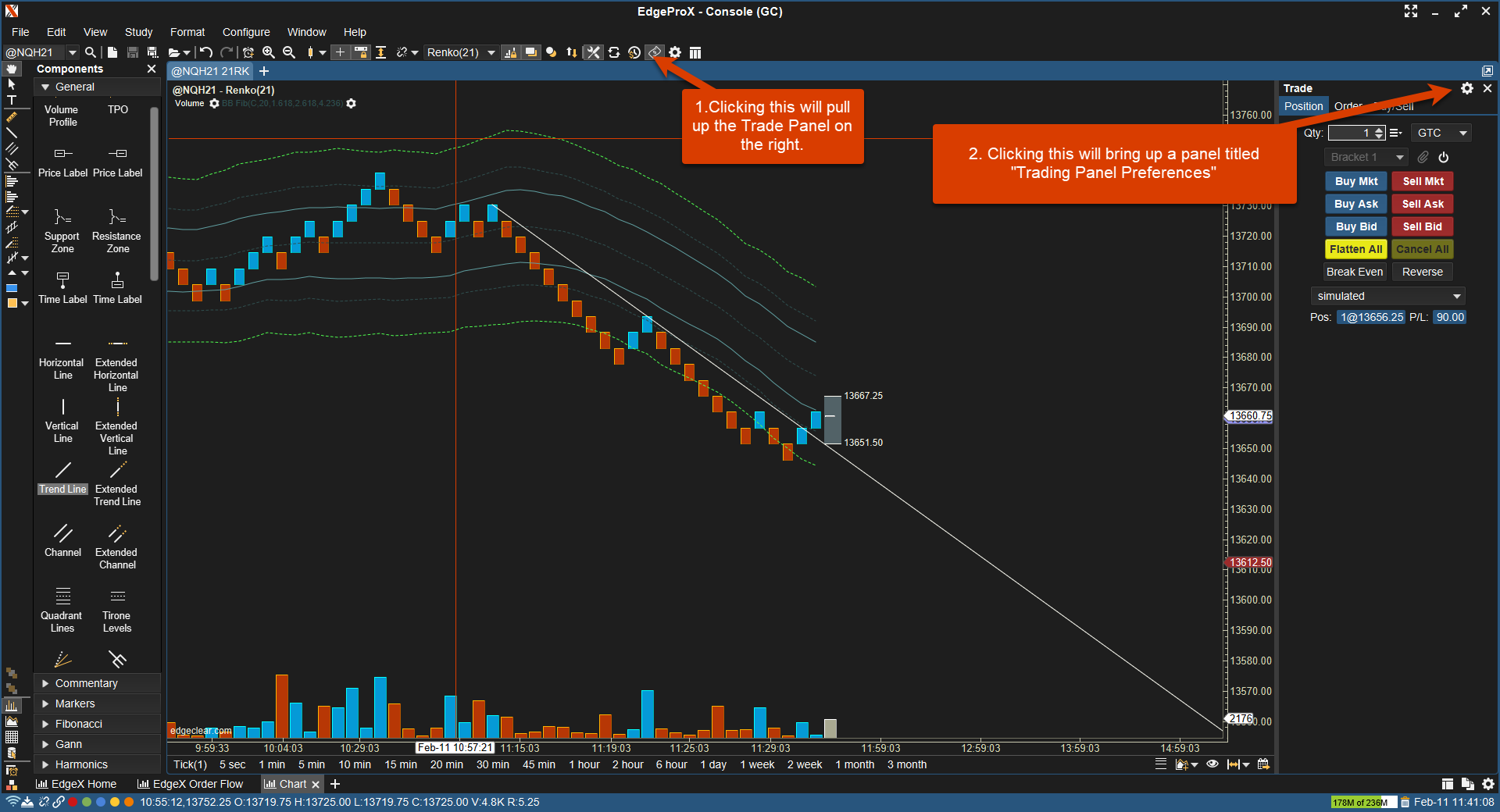Open the Trade Panel icon in toolbar
The image size is (1500, 812).
(x=655, y=52)
